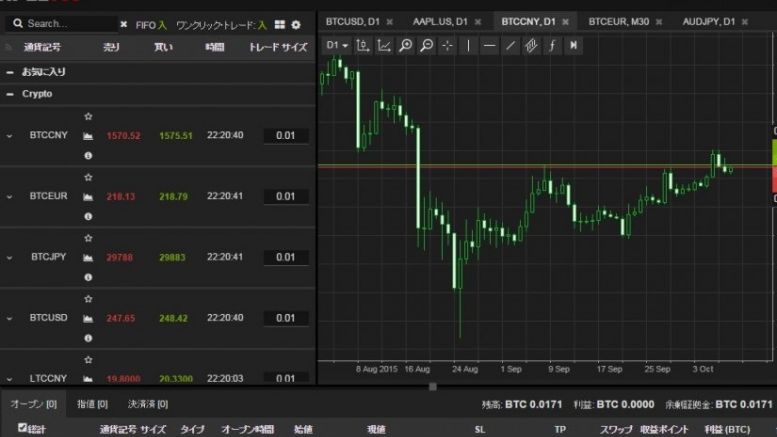This screenshot has width=777, height=437.
Task: Click BTCUSD buy price 248.42
Action: (x=173, y=319)
